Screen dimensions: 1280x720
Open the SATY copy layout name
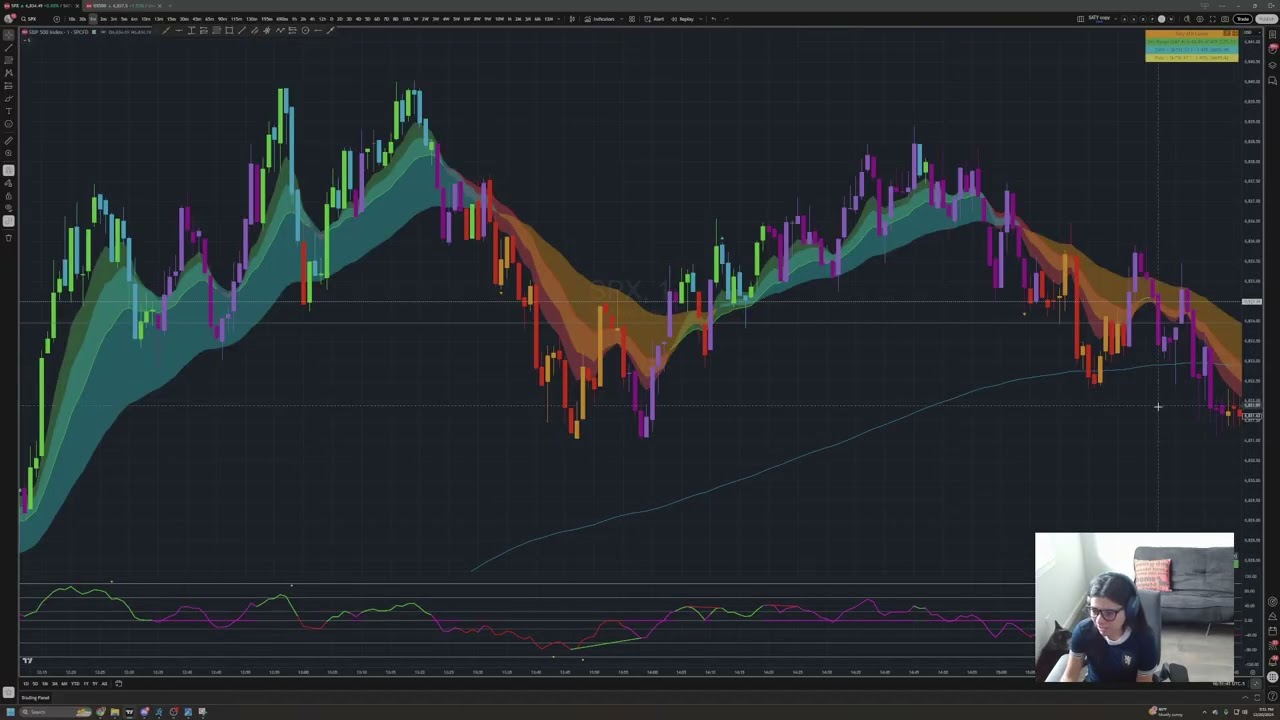[x=1099, y=18]
